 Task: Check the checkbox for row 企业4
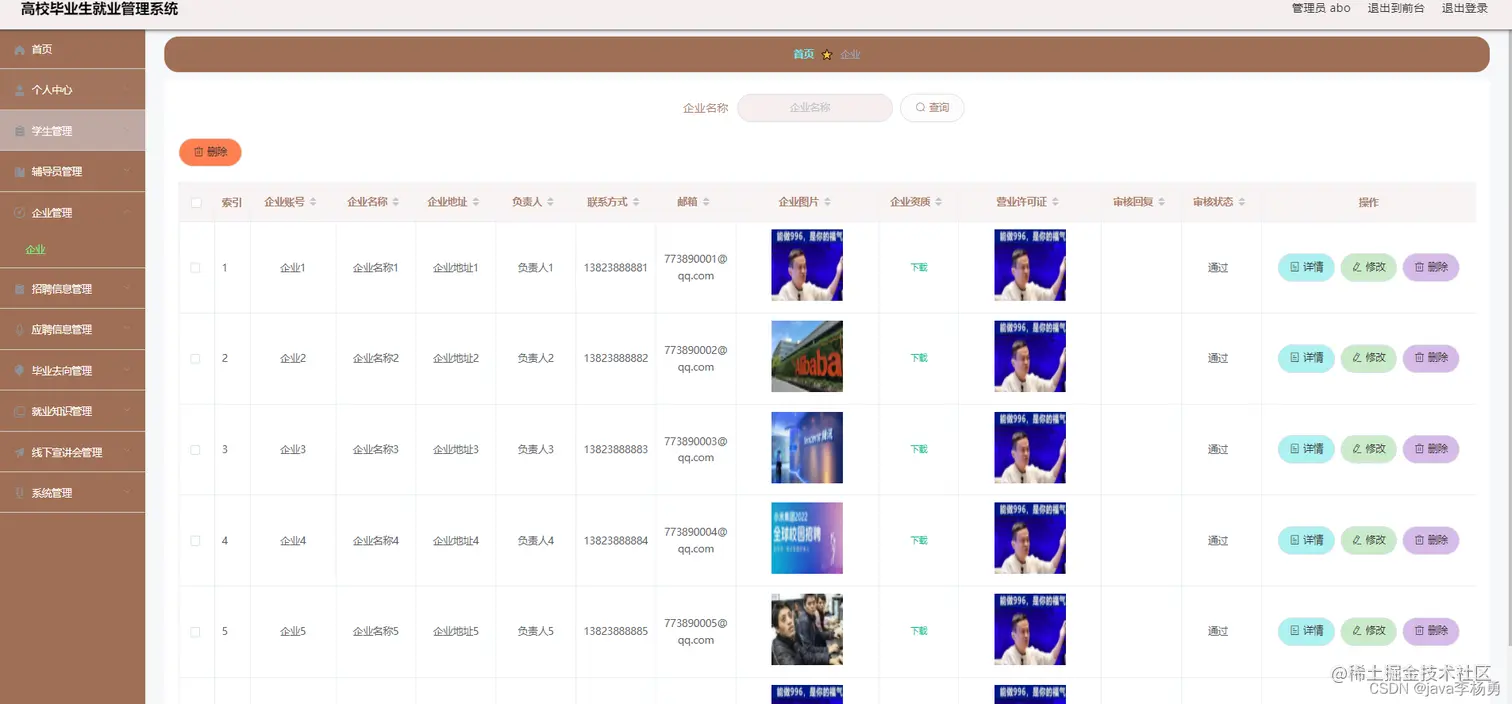pyautogui.click(x=195, y=541)
